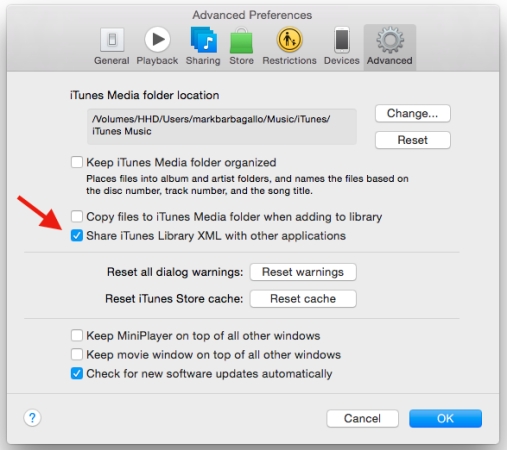The height and width of the screenshot is (450, 507).
Task: Cancel the preferences dialog
Action: click(362, 418)
